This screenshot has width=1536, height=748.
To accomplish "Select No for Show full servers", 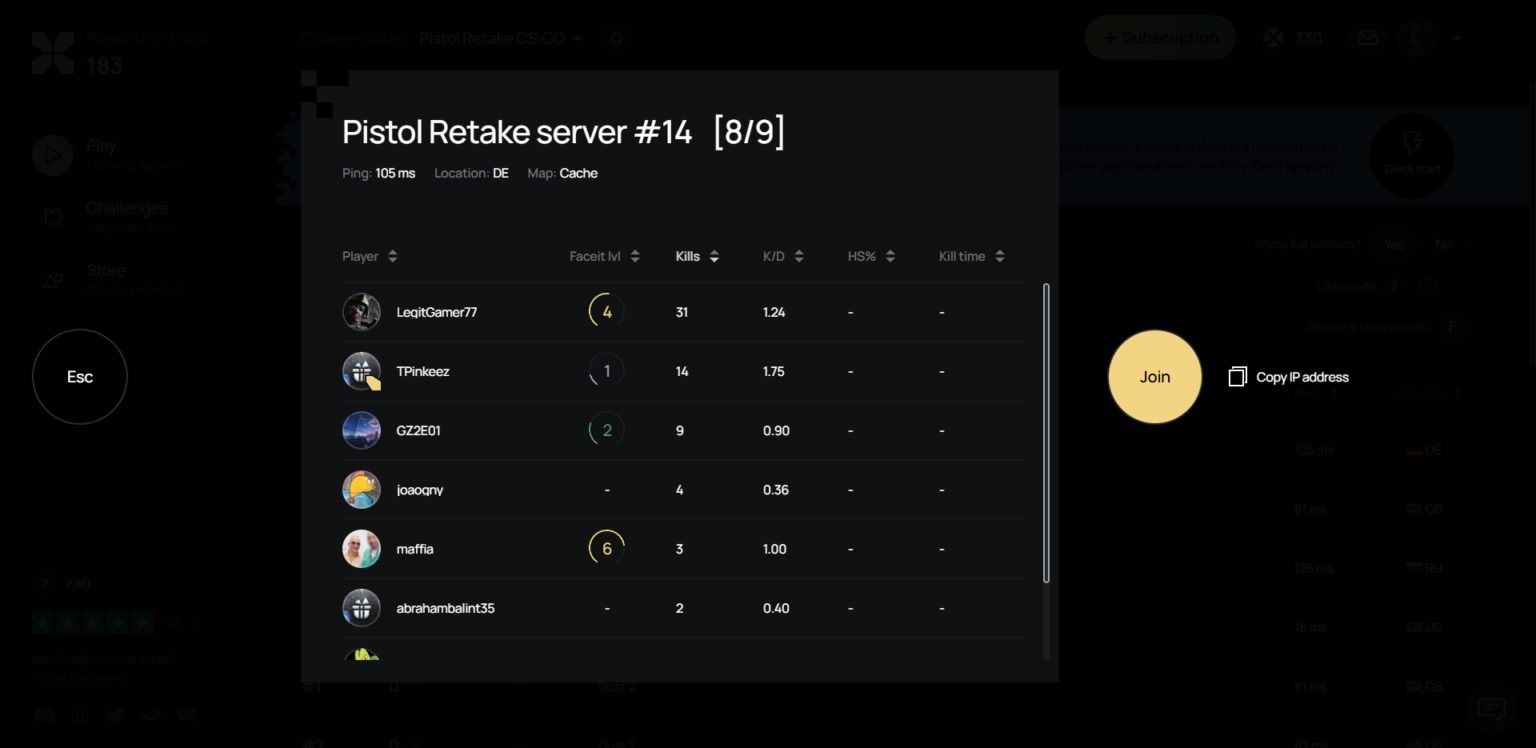I will (x=1443, y=244).
